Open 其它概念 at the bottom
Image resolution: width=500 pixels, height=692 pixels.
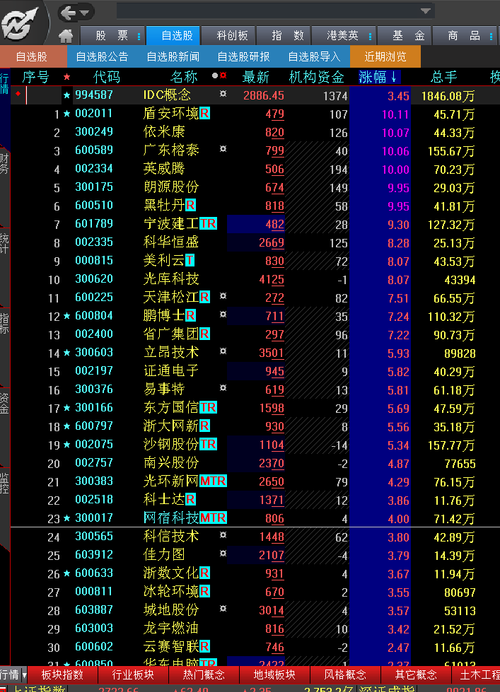[415, 675]
